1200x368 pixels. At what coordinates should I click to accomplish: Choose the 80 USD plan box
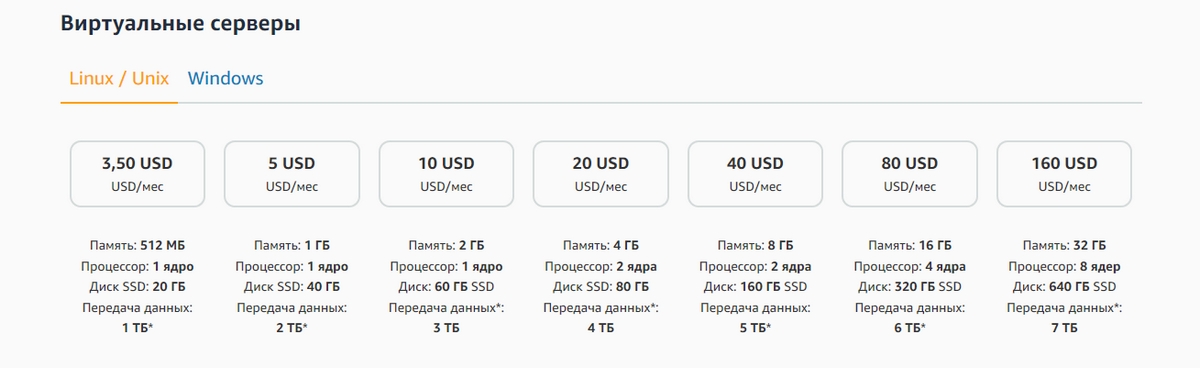[909, 174]
